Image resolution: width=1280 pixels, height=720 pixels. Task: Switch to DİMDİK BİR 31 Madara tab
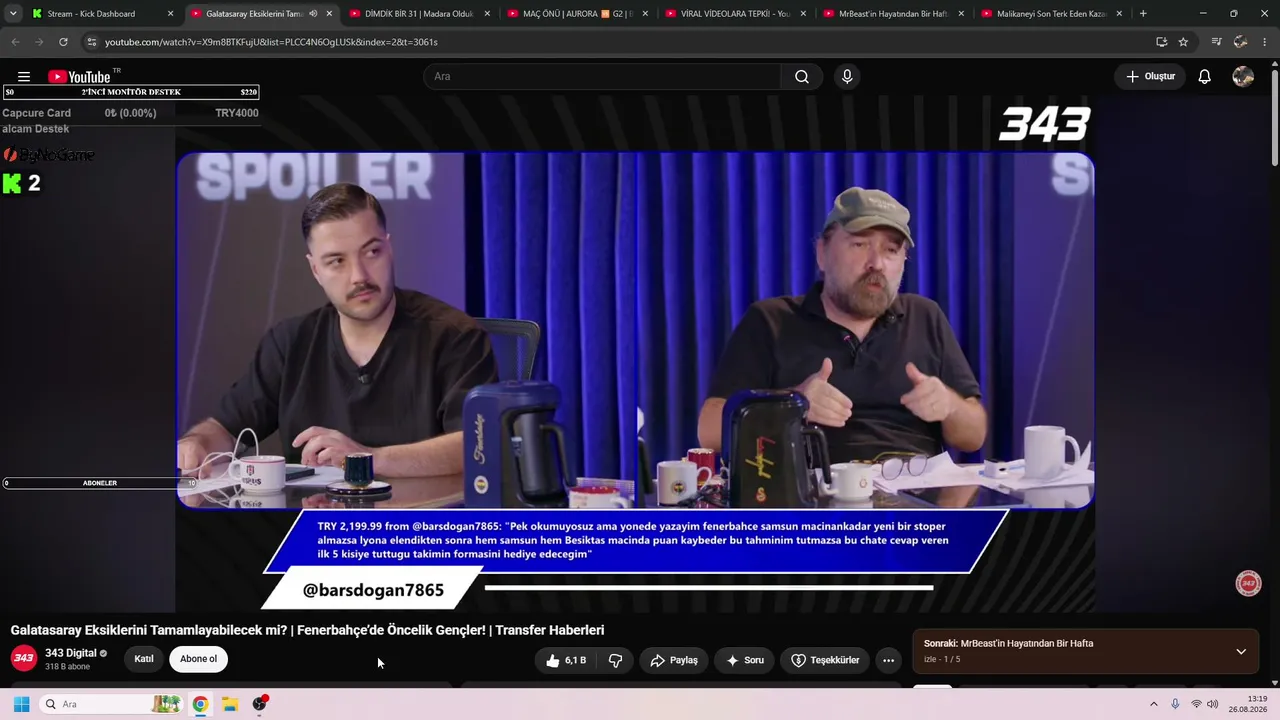419,14
